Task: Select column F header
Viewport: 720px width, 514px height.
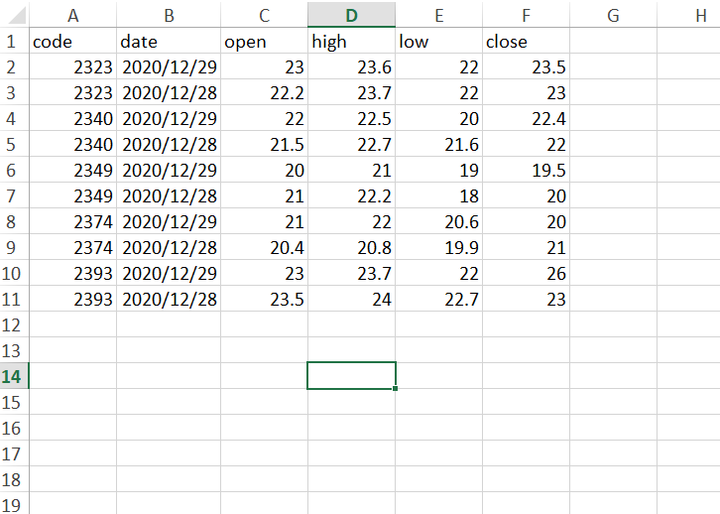Action: [526, 16]
